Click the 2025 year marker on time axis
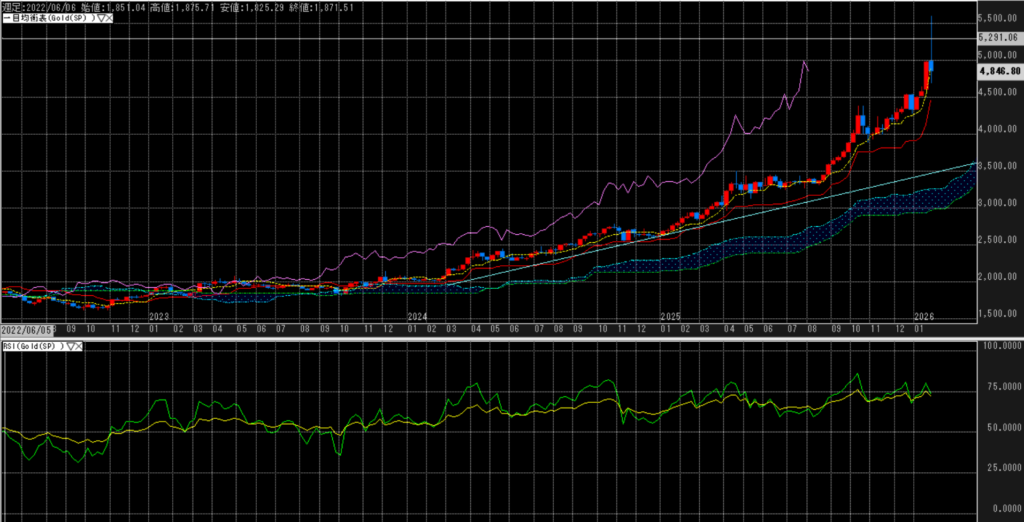This screenshot has width=1024, height=522. tap(669, 315)
